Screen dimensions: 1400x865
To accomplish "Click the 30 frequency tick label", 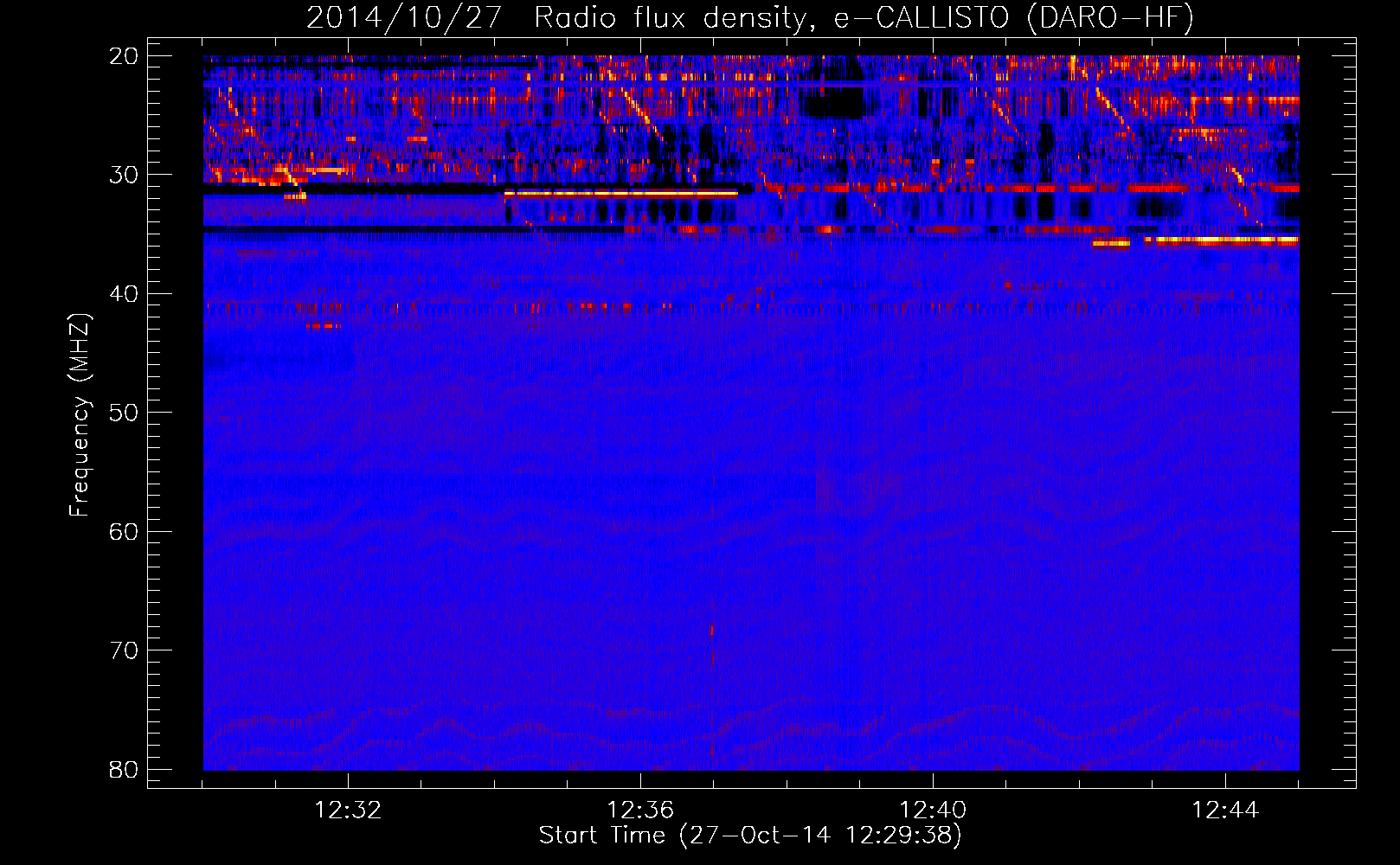I will tap(124, 175).
